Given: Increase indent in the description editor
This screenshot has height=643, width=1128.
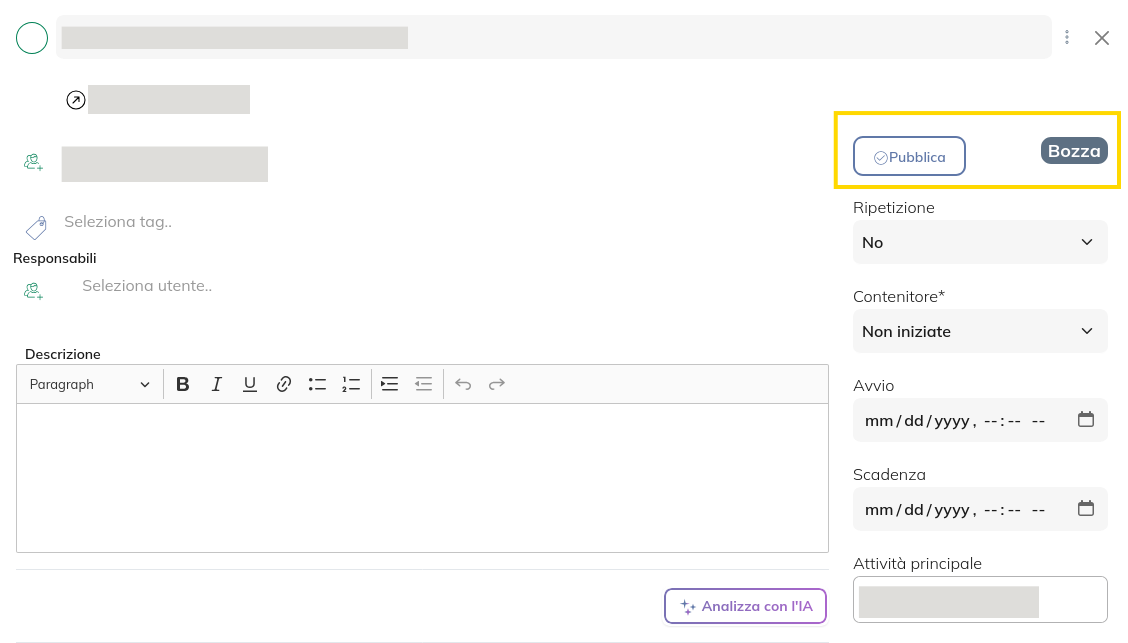Looking at the screenshot, I should tap(390, 384).
